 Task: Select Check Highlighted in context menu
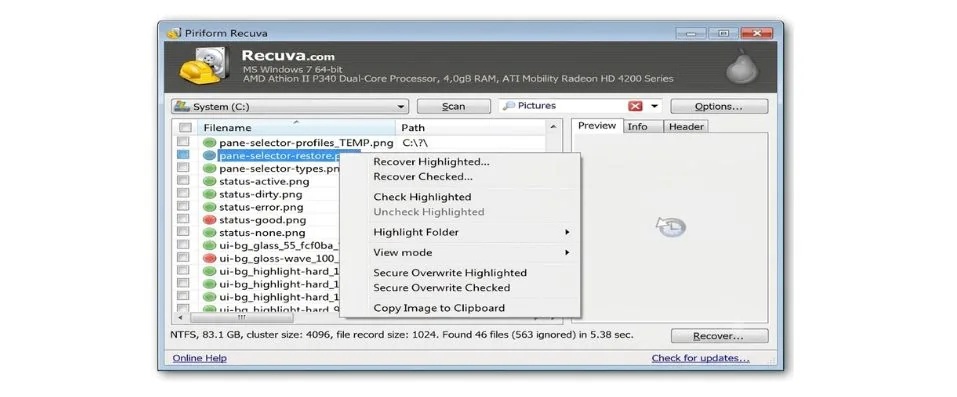422,197
